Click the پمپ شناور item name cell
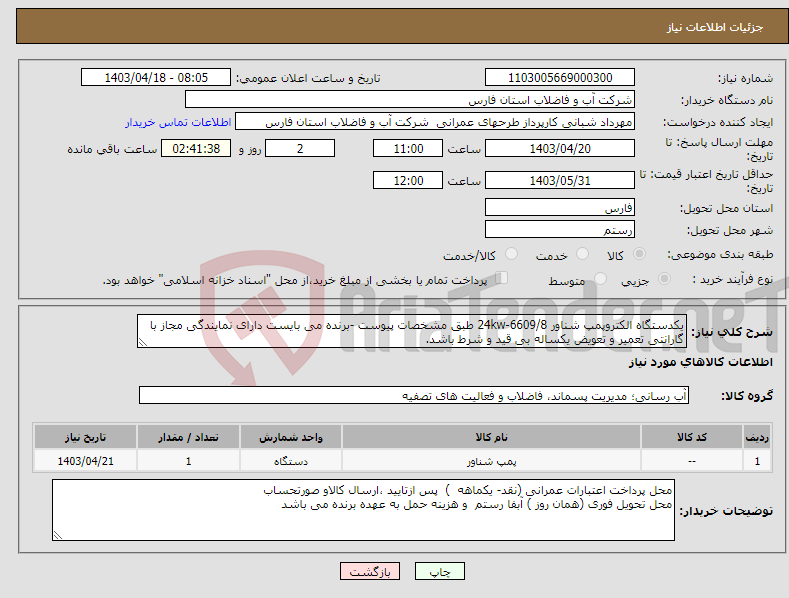This screenshot has width=789, height=598. coord(491,461)
